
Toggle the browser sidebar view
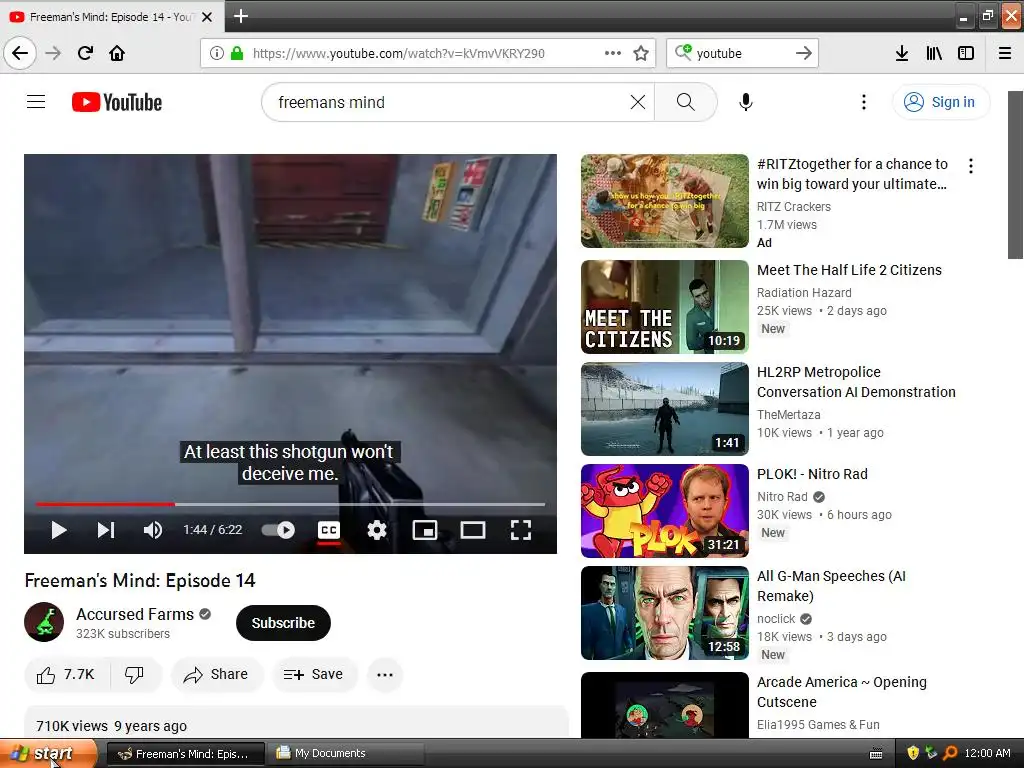coord(966,53)
